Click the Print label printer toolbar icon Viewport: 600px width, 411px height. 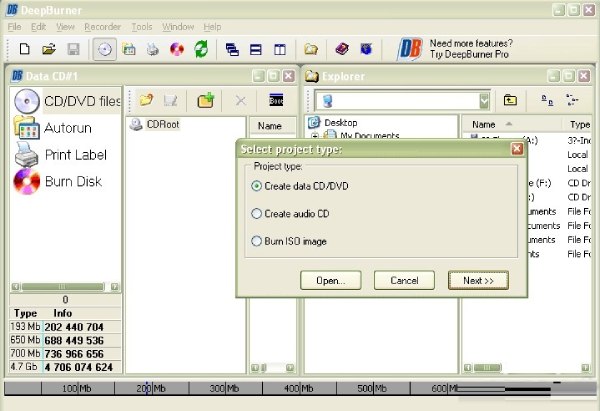tap(153, 49)
